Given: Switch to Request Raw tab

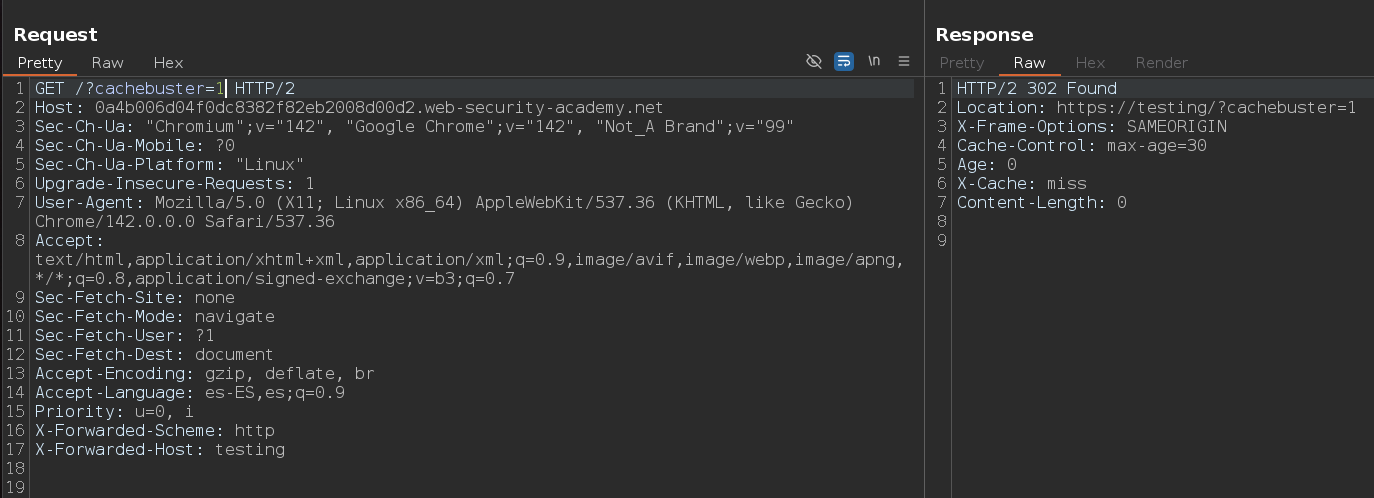Looking at the screenshot, I should [x=108, y=62].
